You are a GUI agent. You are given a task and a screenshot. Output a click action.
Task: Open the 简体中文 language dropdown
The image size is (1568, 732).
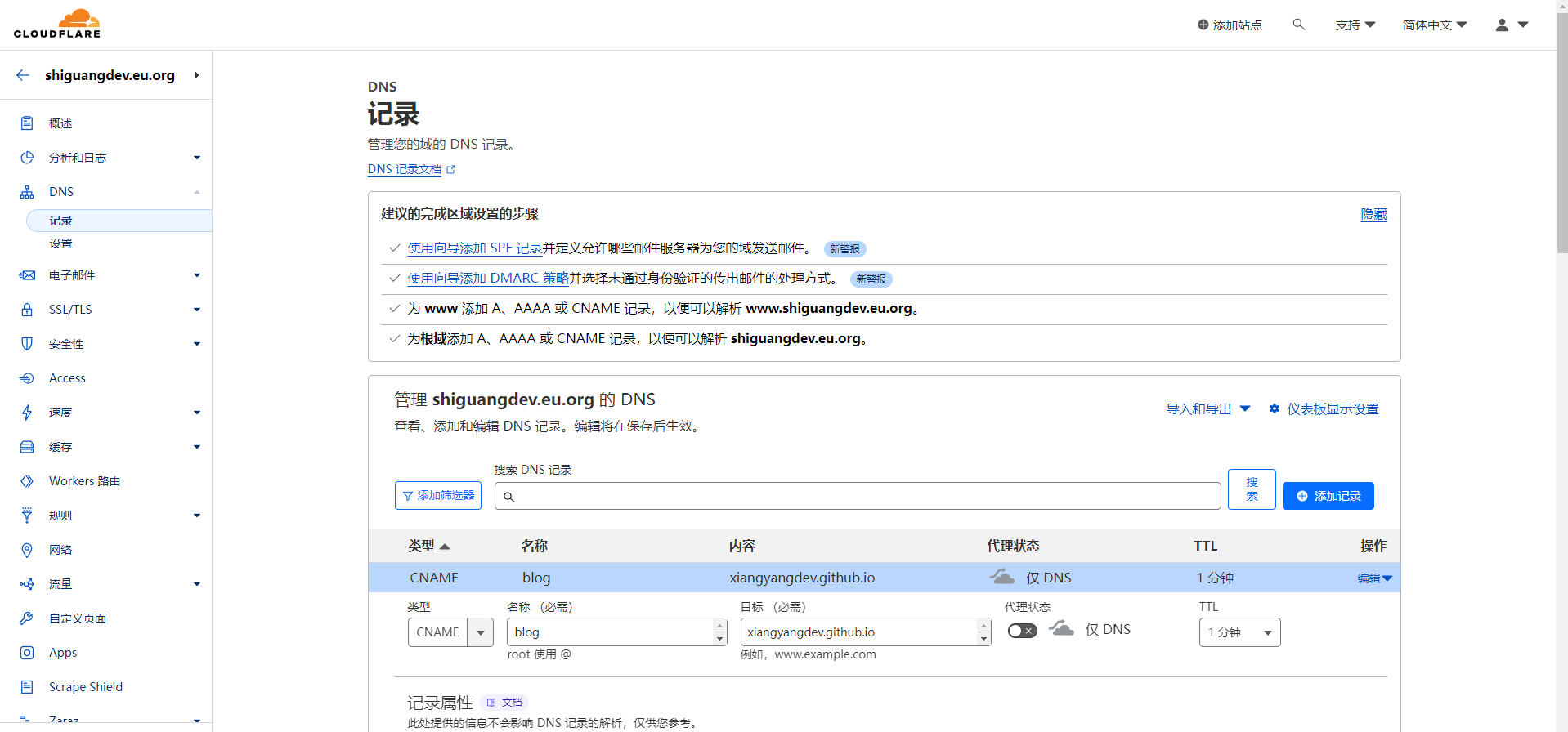click(x=1435, y=25)
